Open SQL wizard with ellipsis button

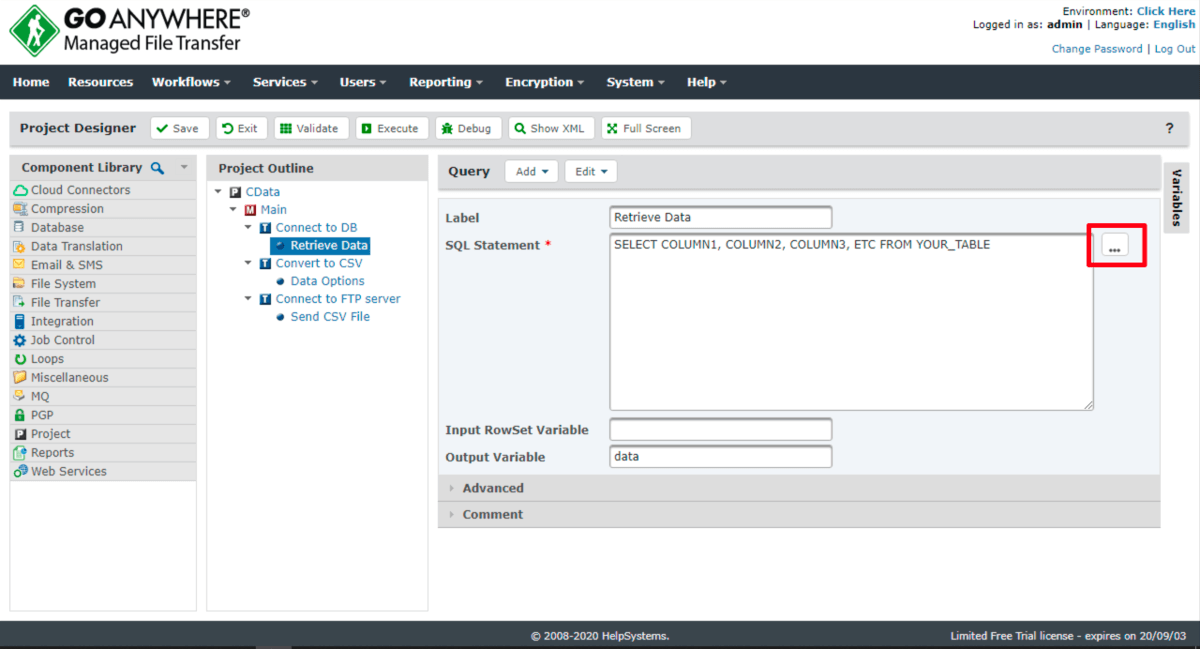tap(1115, 244)
